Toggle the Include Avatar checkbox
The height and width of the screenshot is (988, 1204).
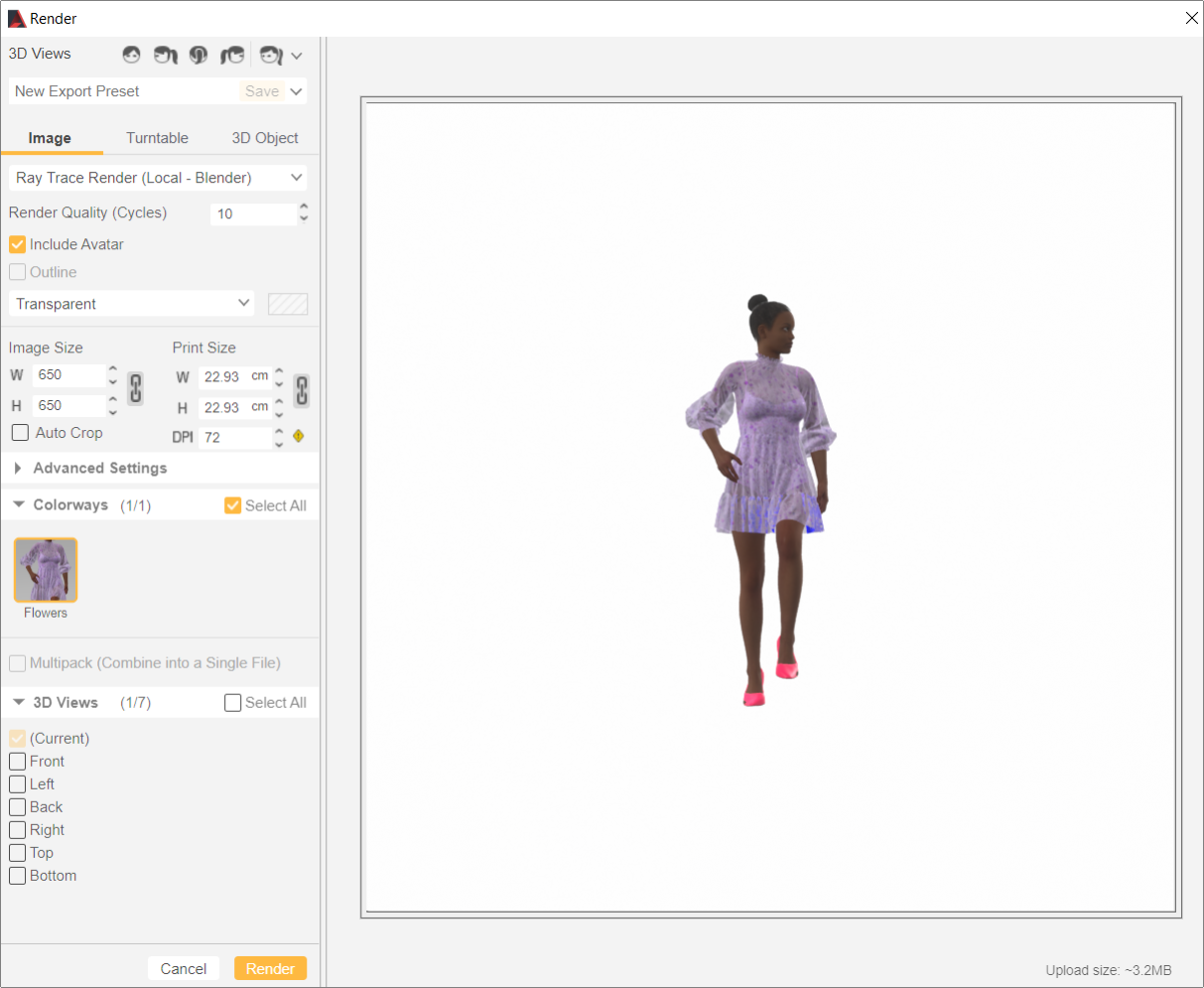pyautogui.click(x=17, y=244)
